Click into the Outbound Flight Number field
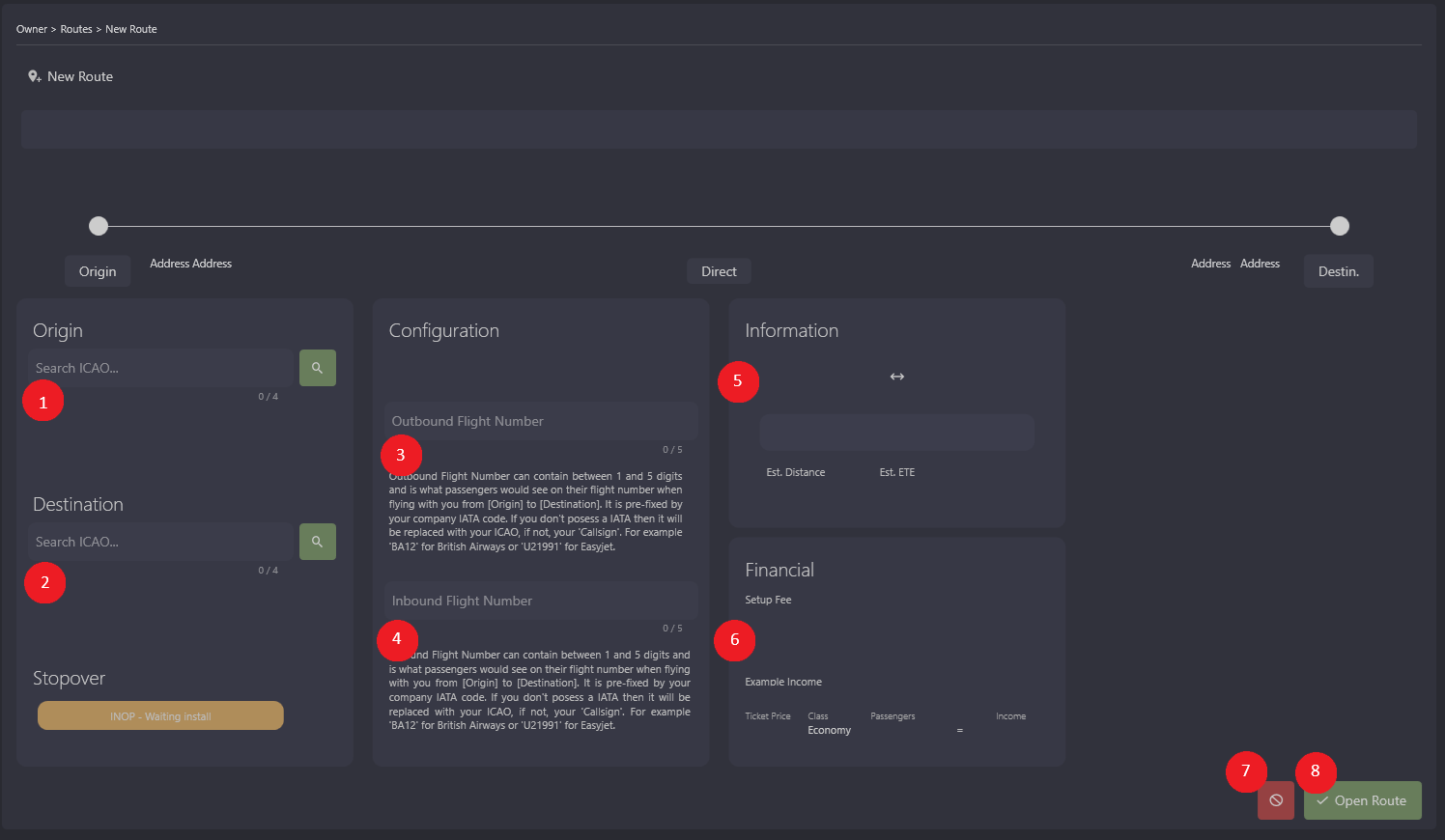The width and height of the screenshot is (1445, 840). pyautogui.click(x=540, y=421)
